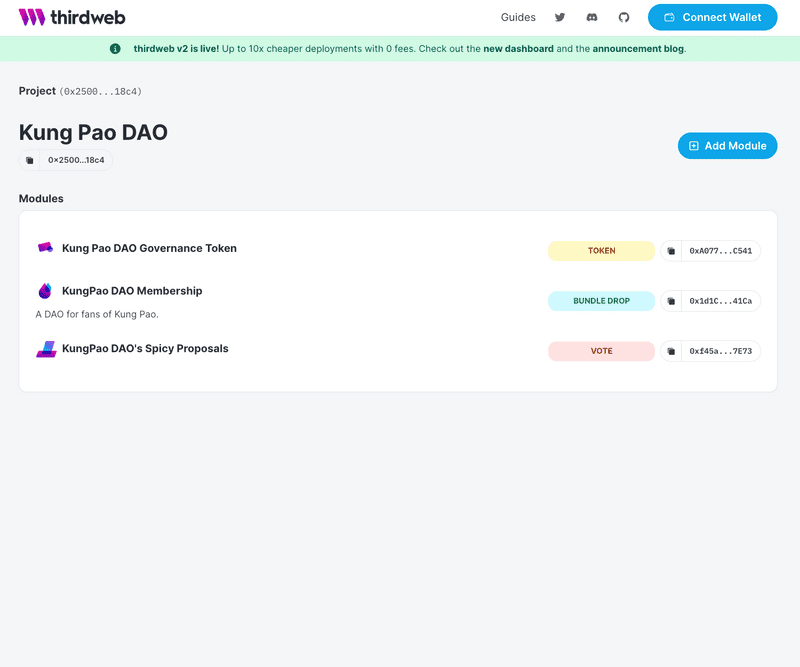Follow the new dashboard link
This screenshot has height=667, width=800.
[x=518, y=48]
